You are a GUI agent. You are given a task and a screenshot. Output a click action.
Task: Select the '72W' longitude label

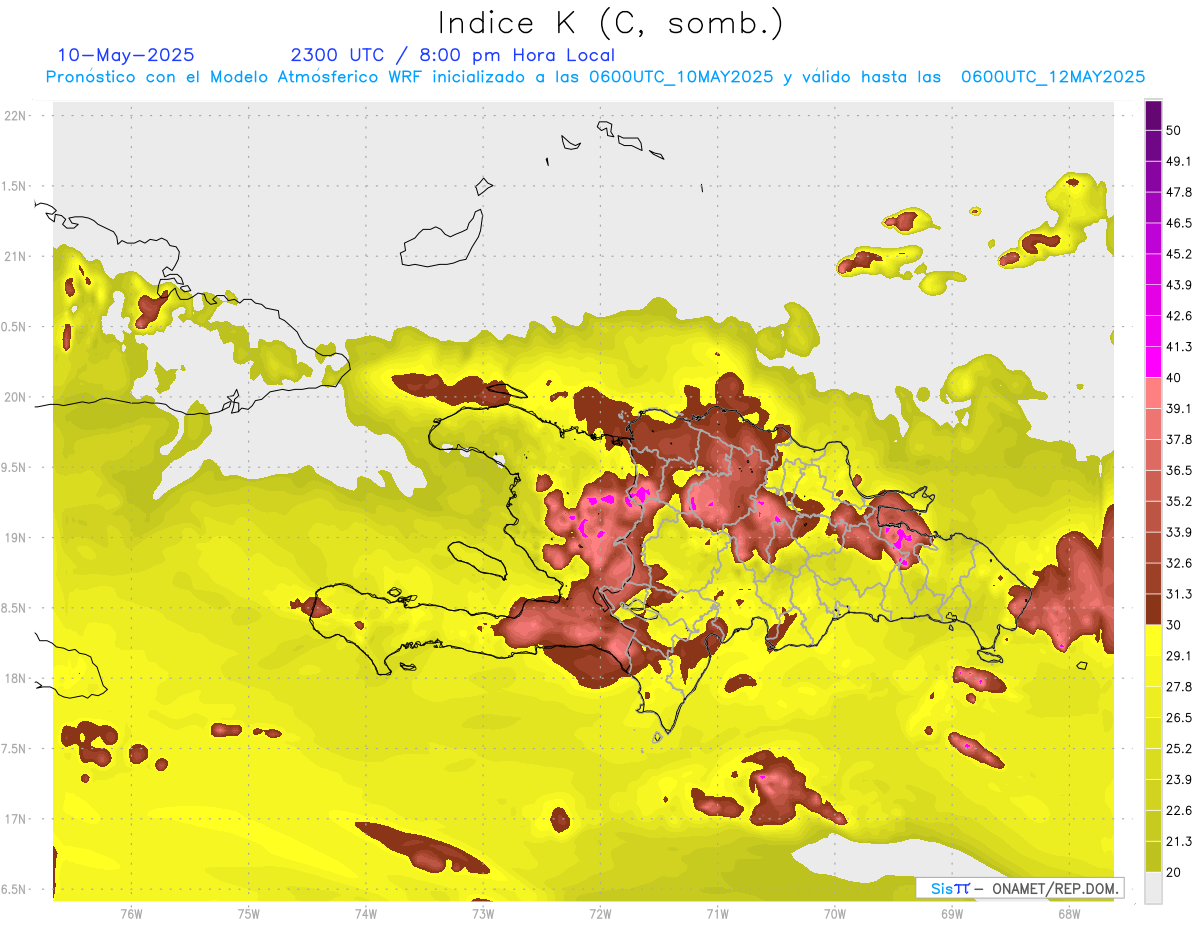[x=600, y=914]
